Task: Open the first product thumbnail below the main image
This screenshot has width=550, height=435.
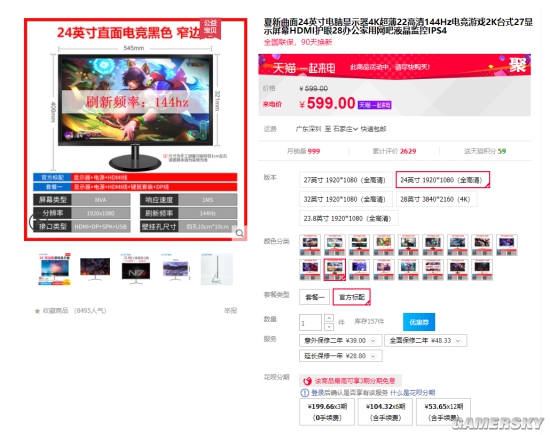Action: pos(55,269)
